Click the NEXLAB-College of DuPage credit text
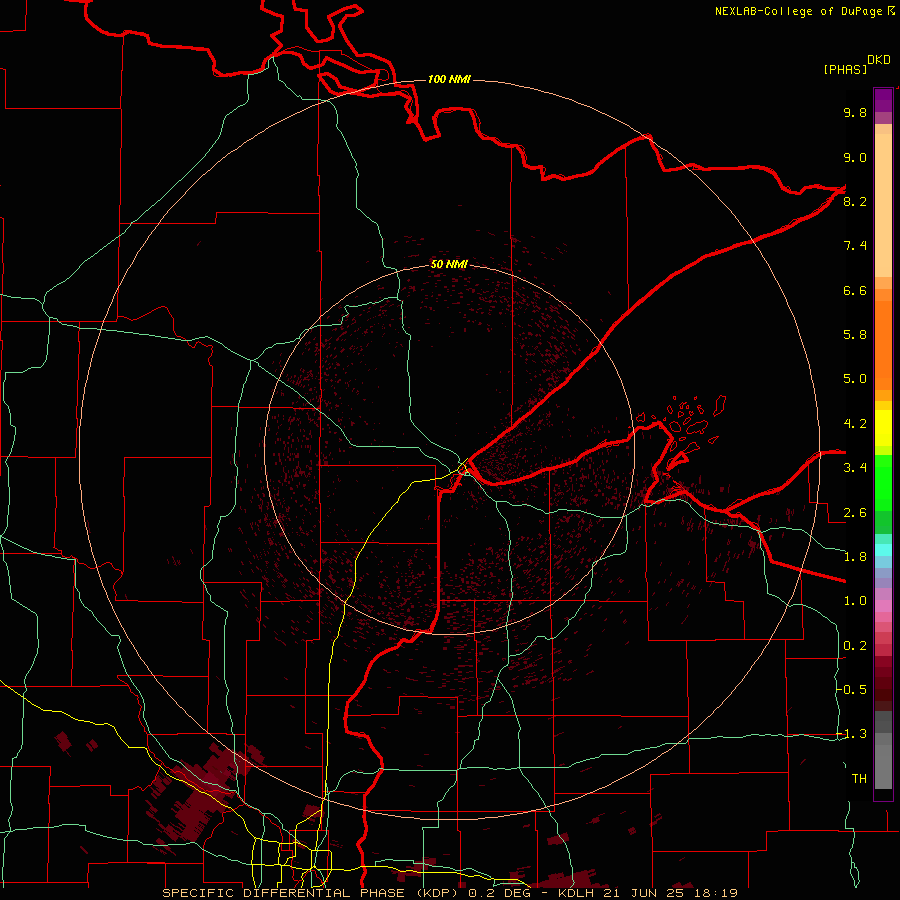This screenshot has width=900, height=900. coord(799,11)
